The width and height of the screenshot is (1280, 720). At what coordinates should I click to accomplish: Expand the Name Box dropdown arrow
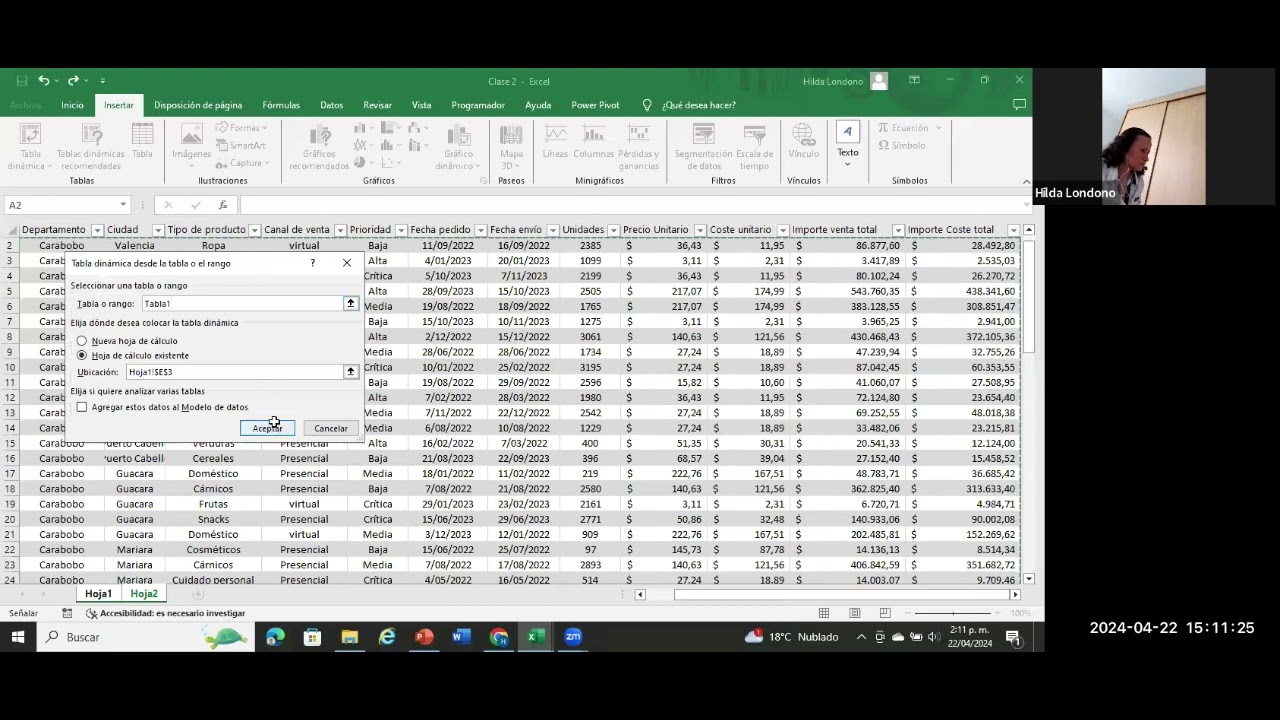click(123, 205)
